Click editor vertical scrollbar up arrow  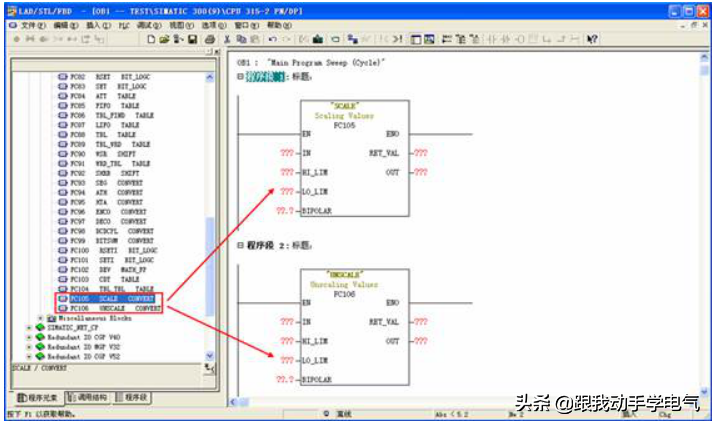(704, 57)
